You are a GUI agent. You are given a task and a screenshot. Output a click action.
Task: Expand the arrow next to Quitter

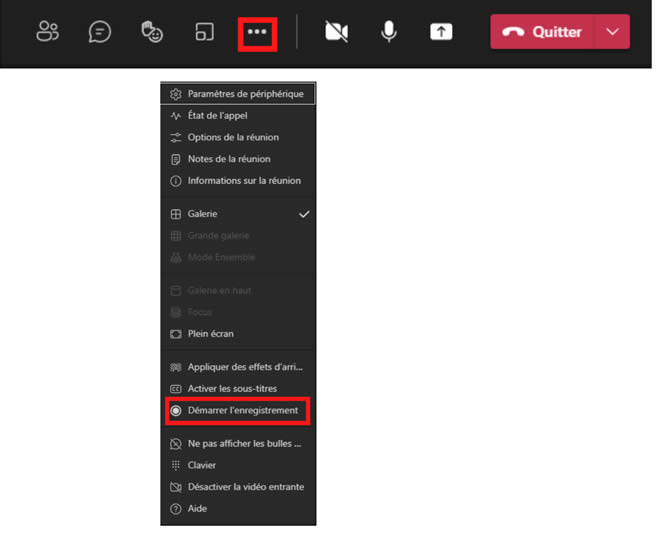(612, 32)
